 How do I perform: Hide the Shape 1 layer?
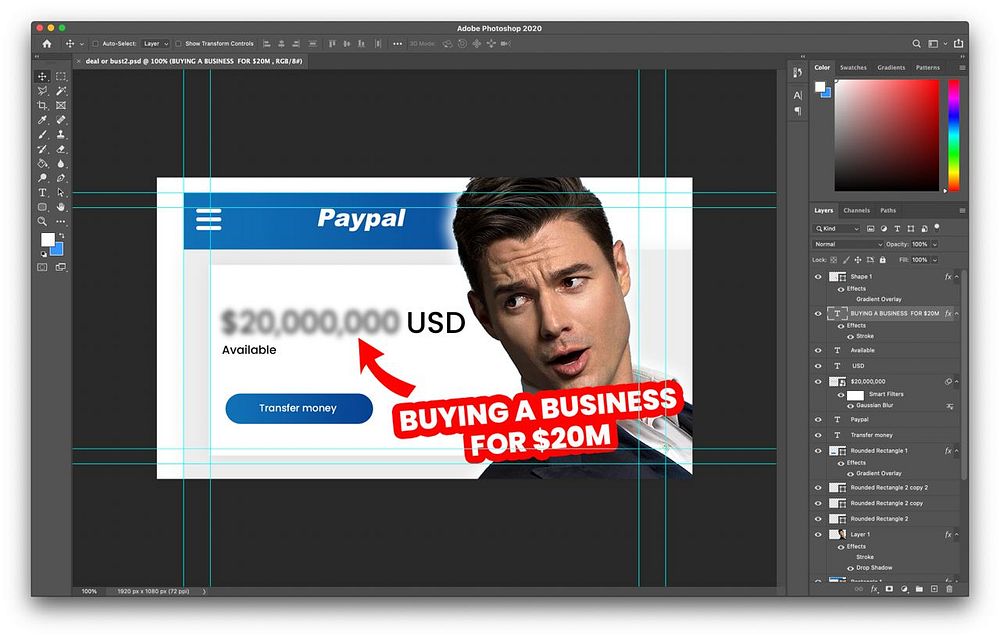point(818,277)
